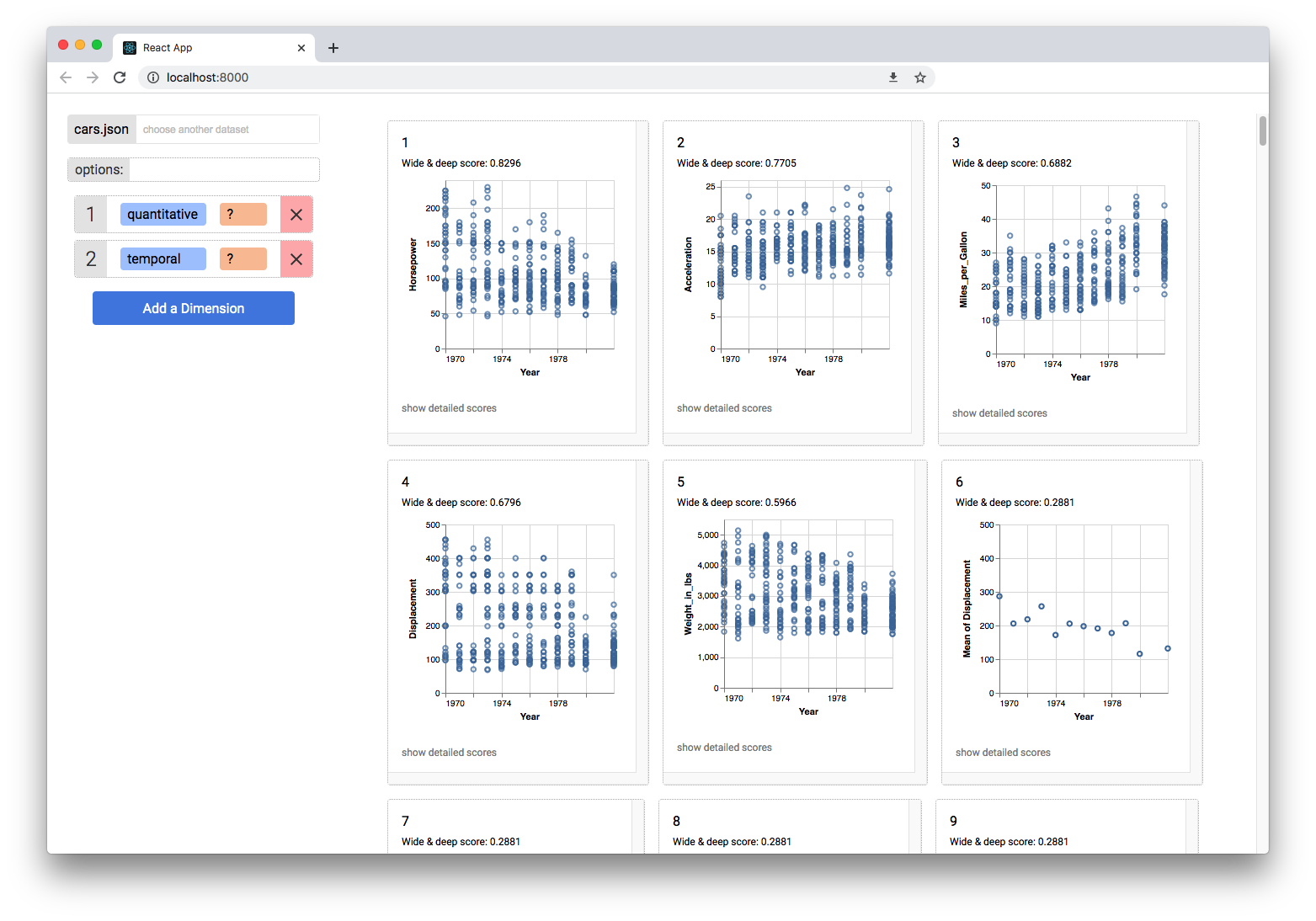Click the download icon in address bar

pos(893,77)
